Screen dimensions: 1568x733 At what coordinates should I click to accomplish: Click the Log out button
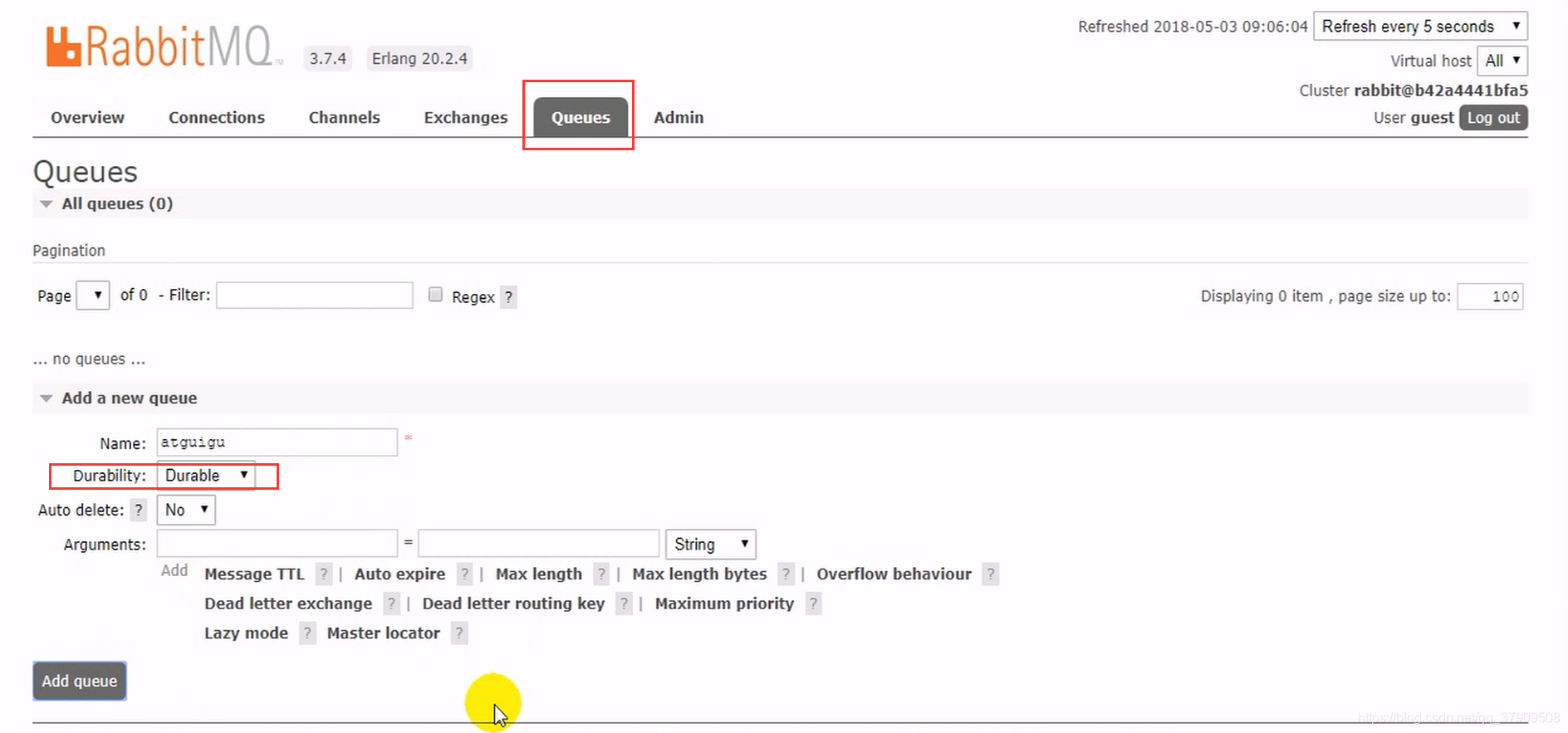(1493, 118)
